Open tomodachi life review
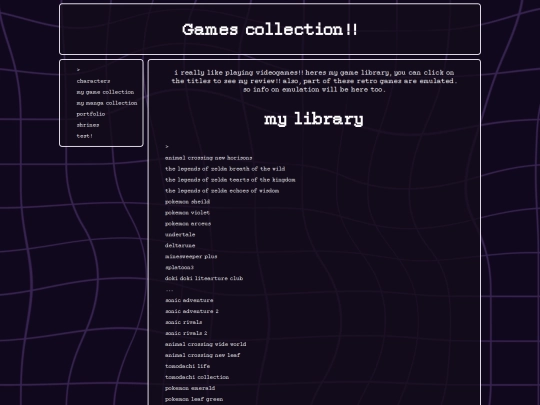The width and height of the screenshot is (540, 405). [188, 366]
